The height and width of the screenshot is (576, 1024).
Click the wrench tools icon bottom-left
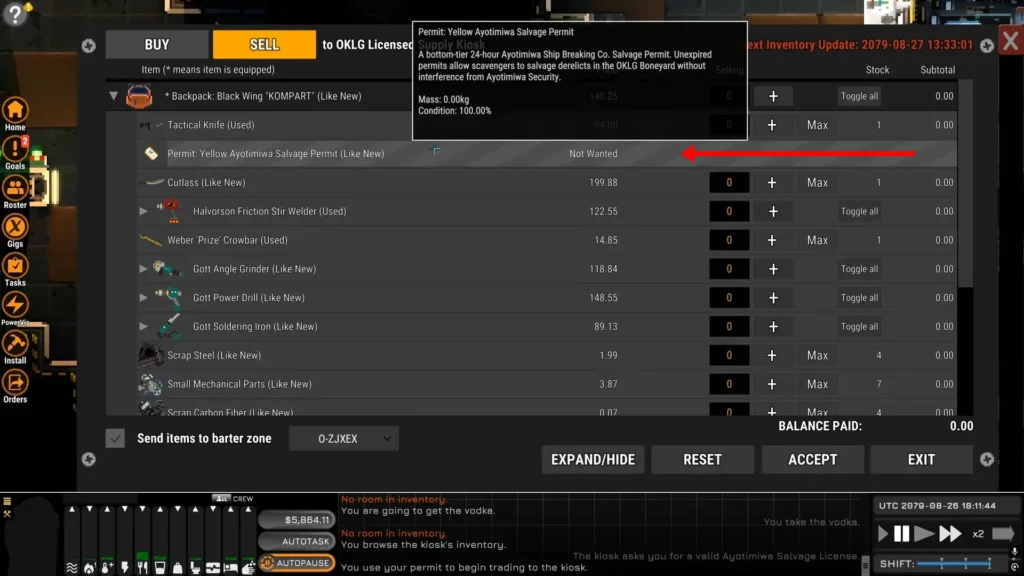(7, 514)
